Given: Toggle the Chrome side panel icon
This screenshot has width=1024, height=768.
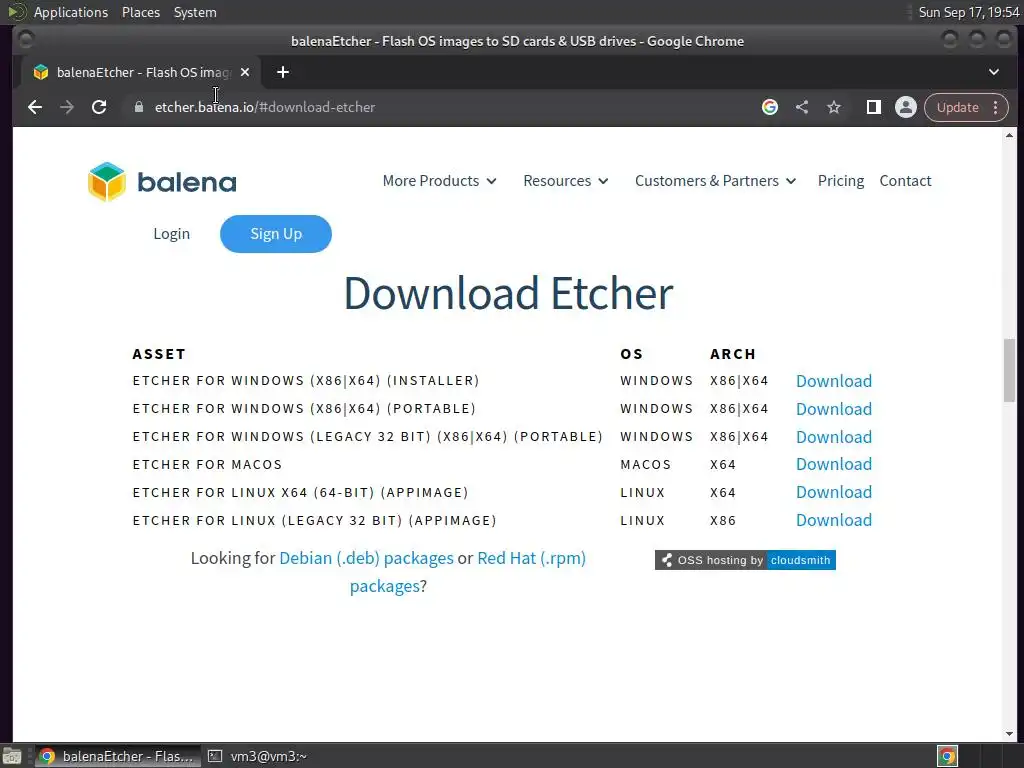Looking at the screenshot, I should point(874,107).
